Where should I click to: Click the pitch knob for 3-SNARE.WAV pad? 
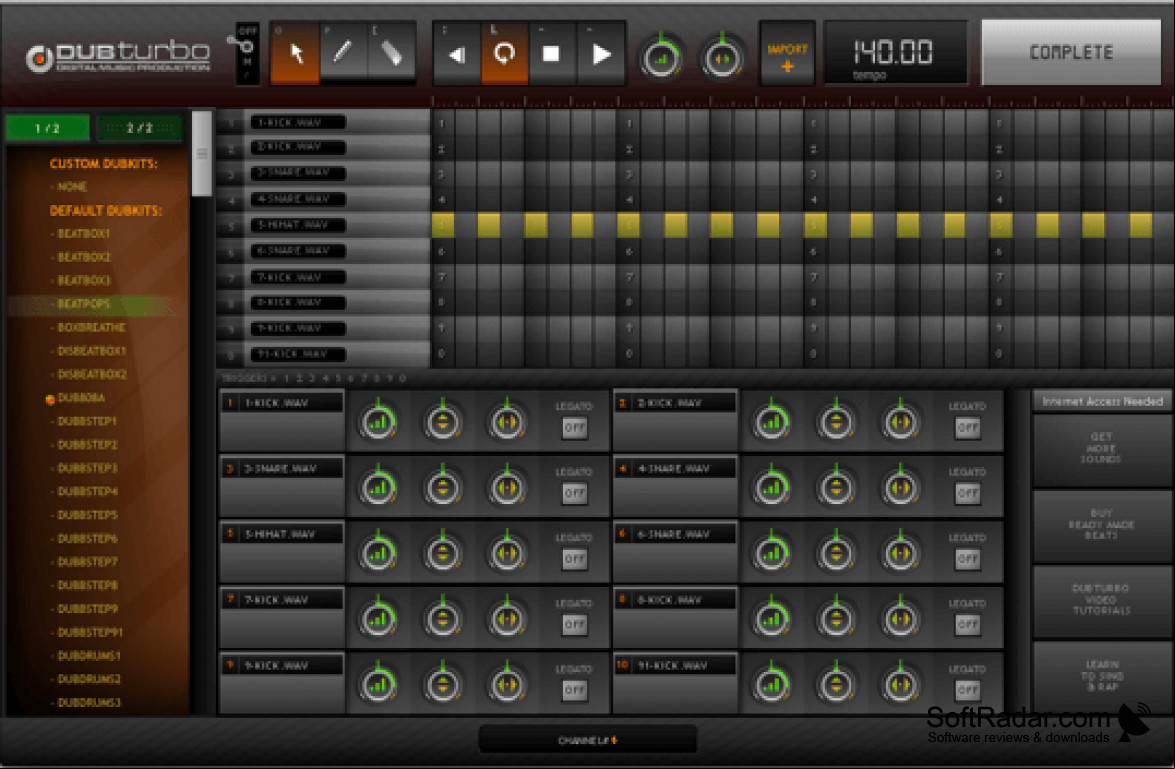click(x=443, y=488)
